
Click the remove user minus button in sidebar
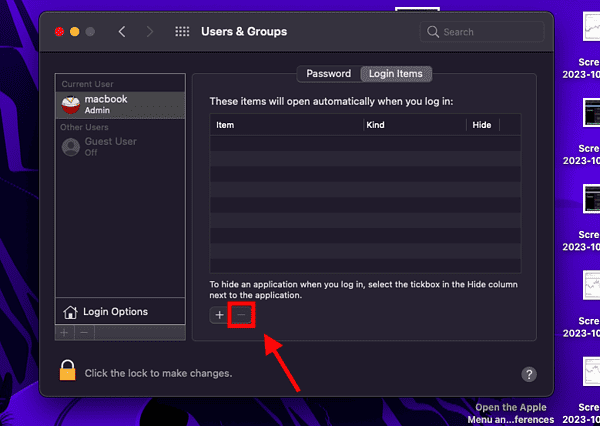click(84, 331)
